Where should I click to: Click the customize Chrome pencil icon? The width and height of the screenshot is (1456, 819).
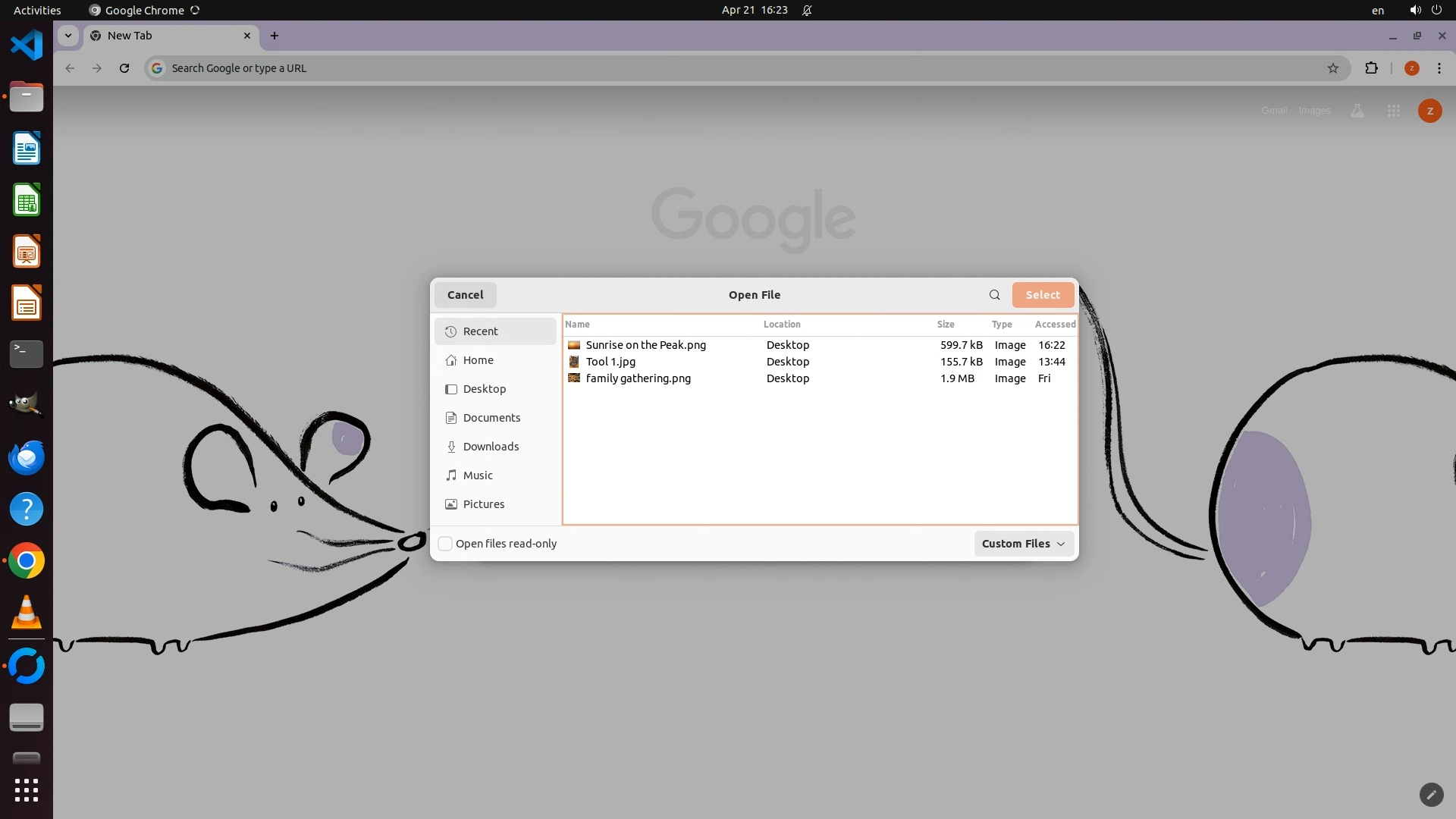coord(1431,795)
